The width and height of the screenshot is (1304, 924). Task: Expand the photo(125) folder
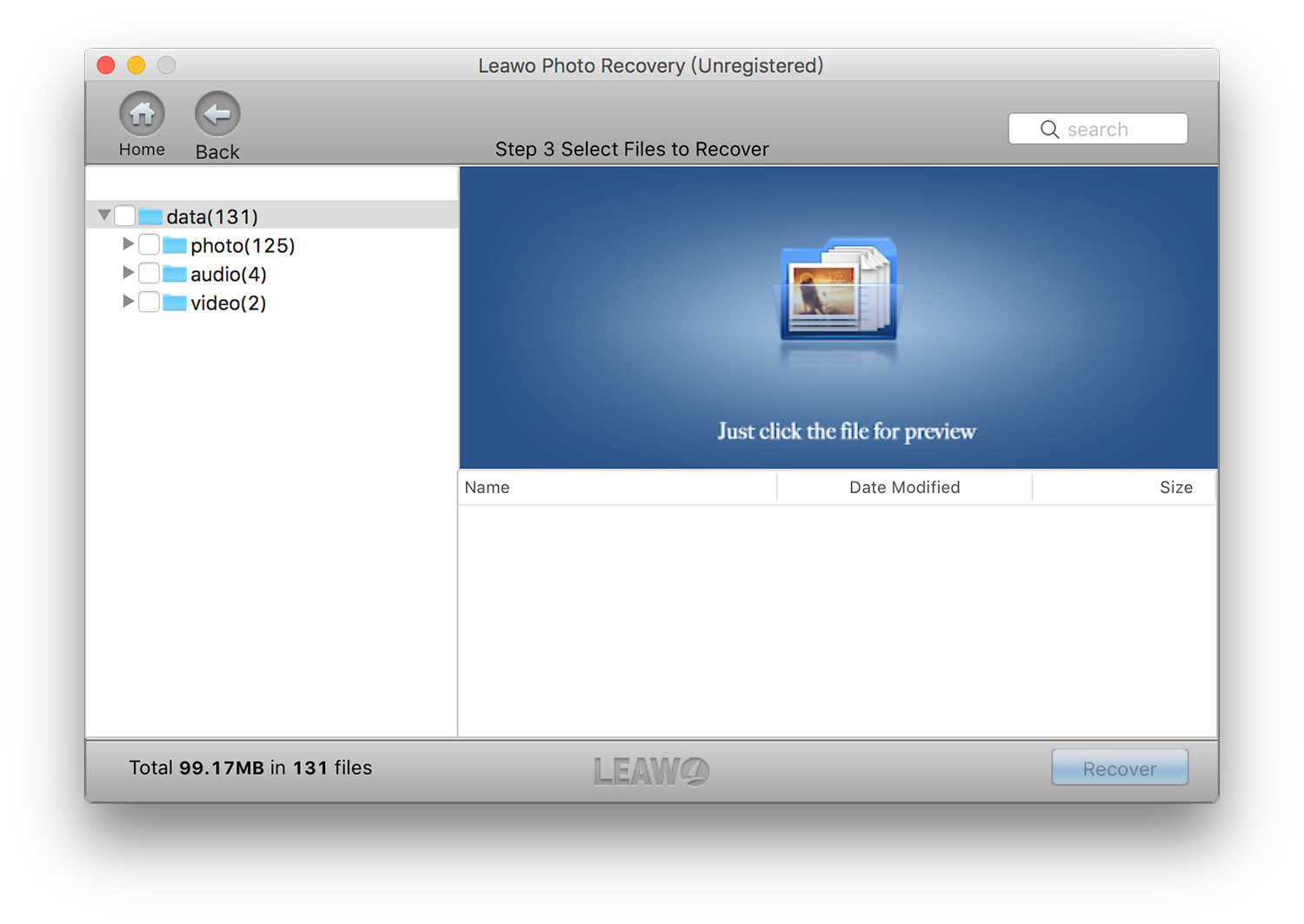(128, 243)
